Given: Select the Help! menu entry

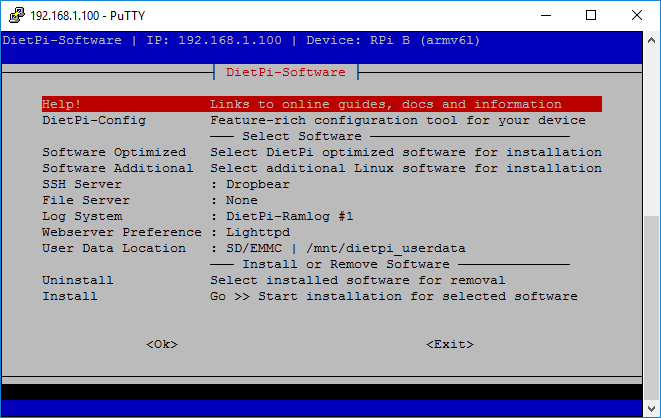Looking at the screenshot, I should coord(322,104).
